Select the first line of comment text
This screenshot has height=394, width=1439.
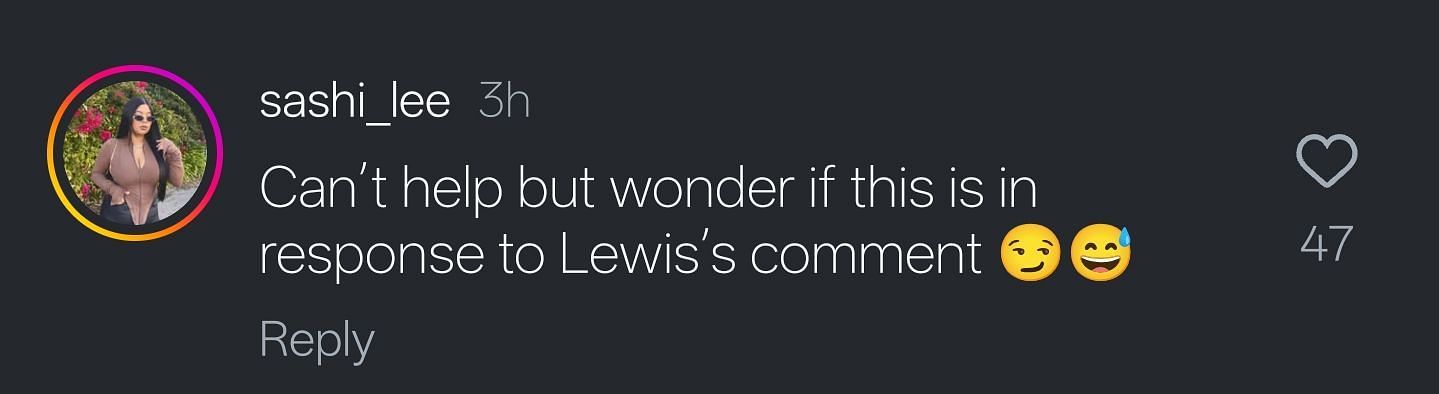[648, 190]
